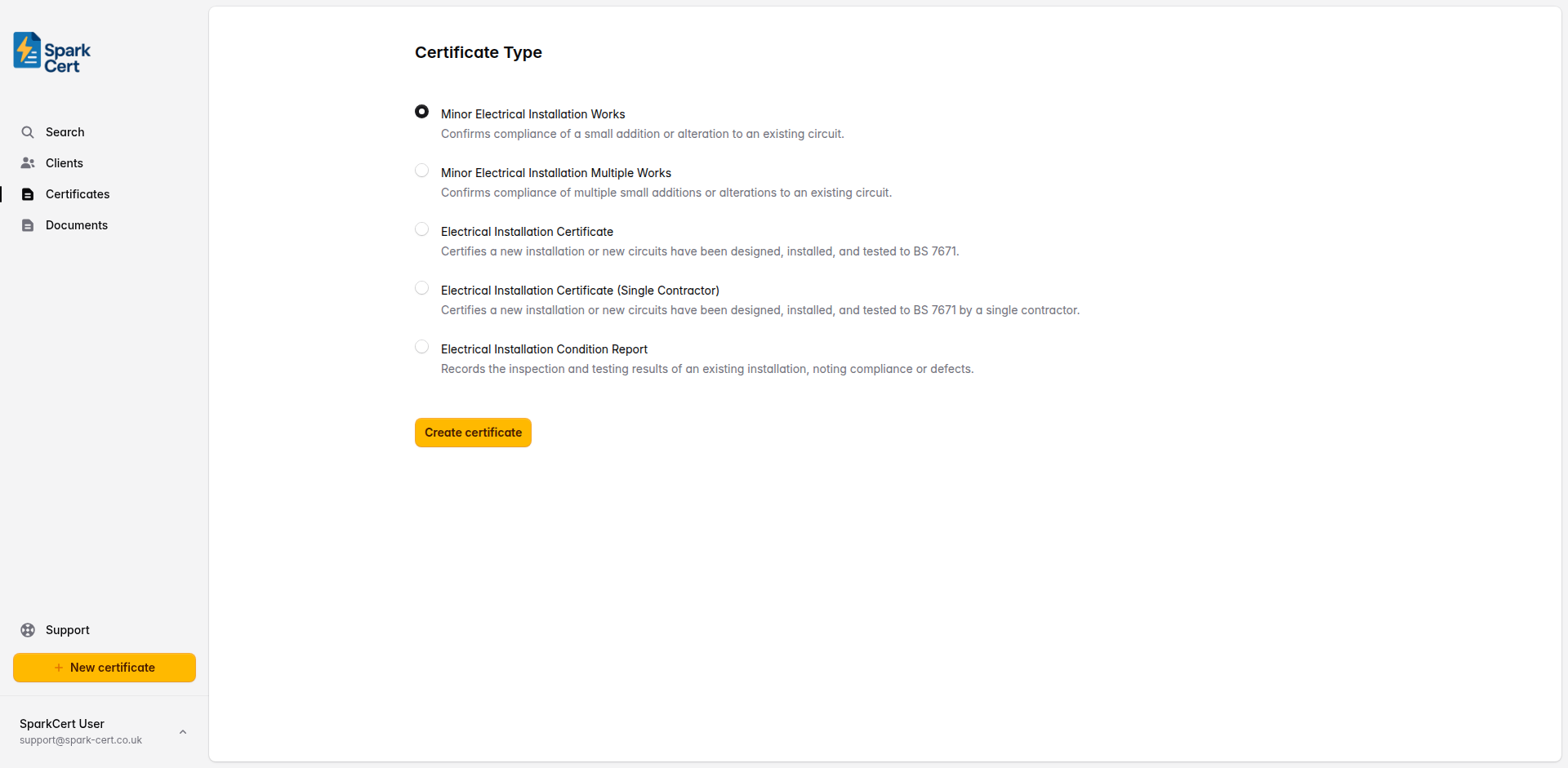
Task: Click the plus icon on New certificate
Action: tap(59, 667)
